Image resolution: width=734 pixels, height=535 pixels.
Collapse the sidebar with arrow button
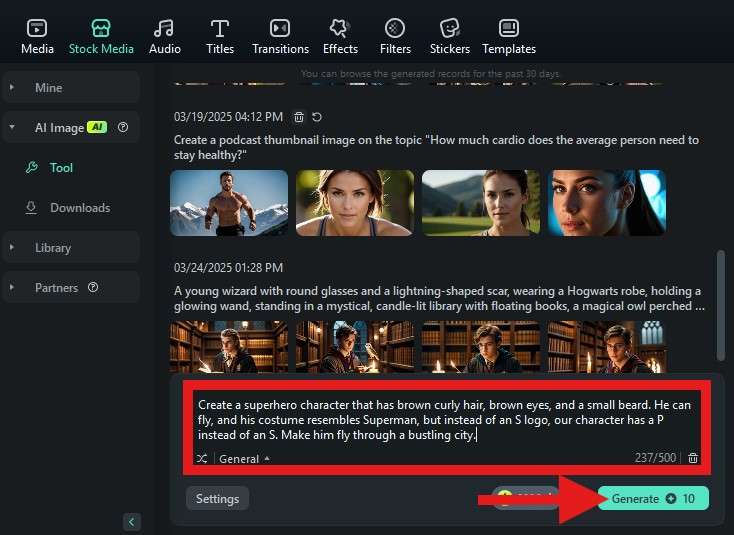[132, 522]
